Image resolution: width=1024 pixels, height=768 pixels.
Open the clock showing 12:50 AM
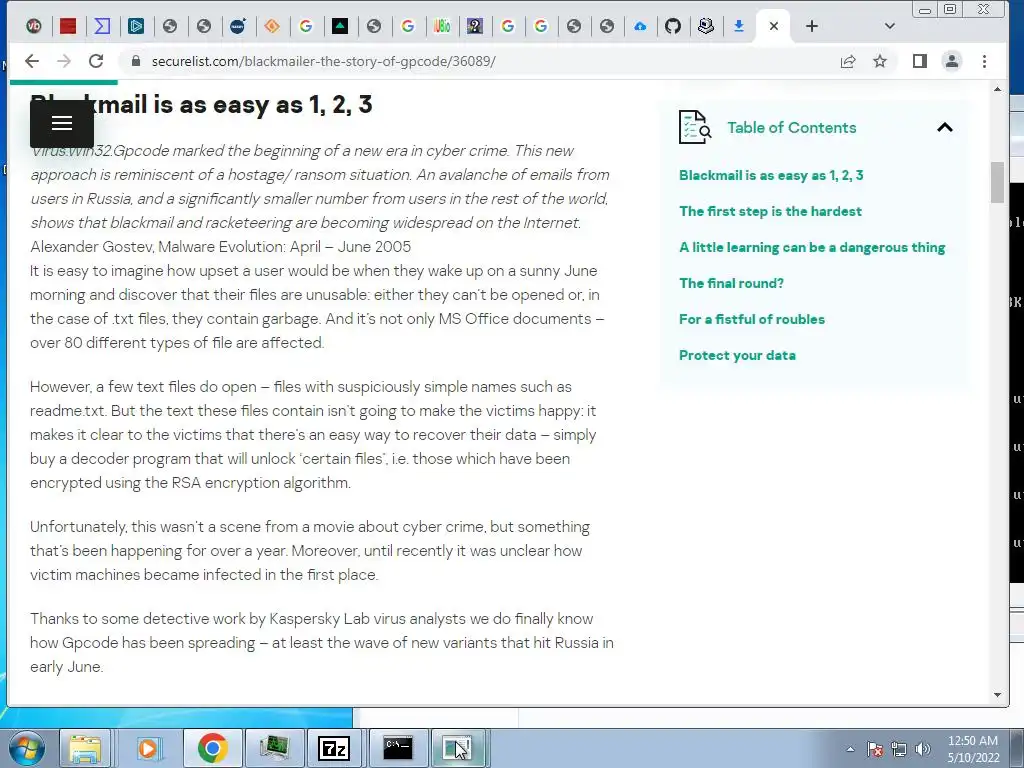click(x=973, y=749)
